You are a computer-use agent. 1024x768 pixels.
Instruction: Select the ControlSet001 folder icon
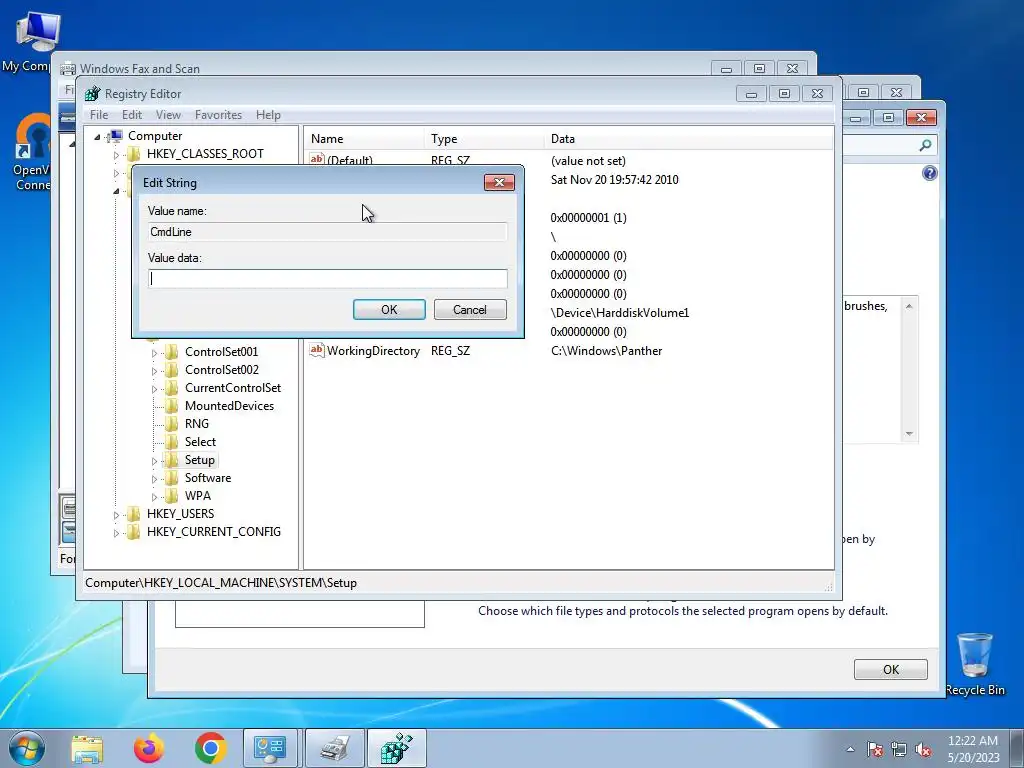(x=171, y=352)
